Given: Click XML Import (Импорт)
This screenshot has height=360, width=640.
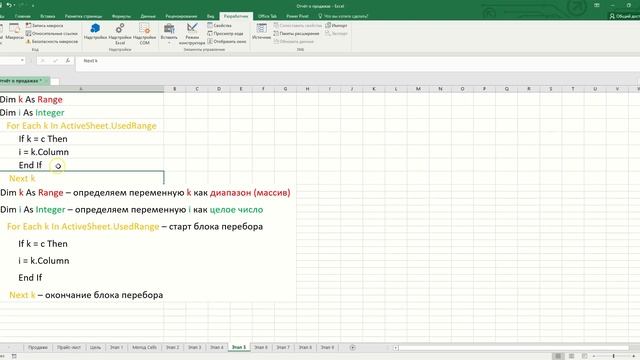Looking at the screenshot, I should (336, 25).
